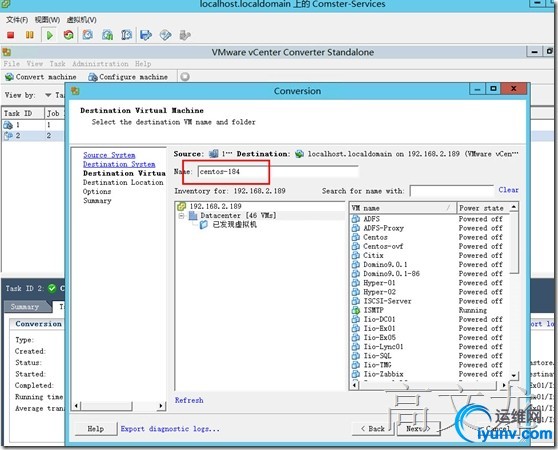Click the VM Name input field
558x450 pixels.
[x=278, y=172]
